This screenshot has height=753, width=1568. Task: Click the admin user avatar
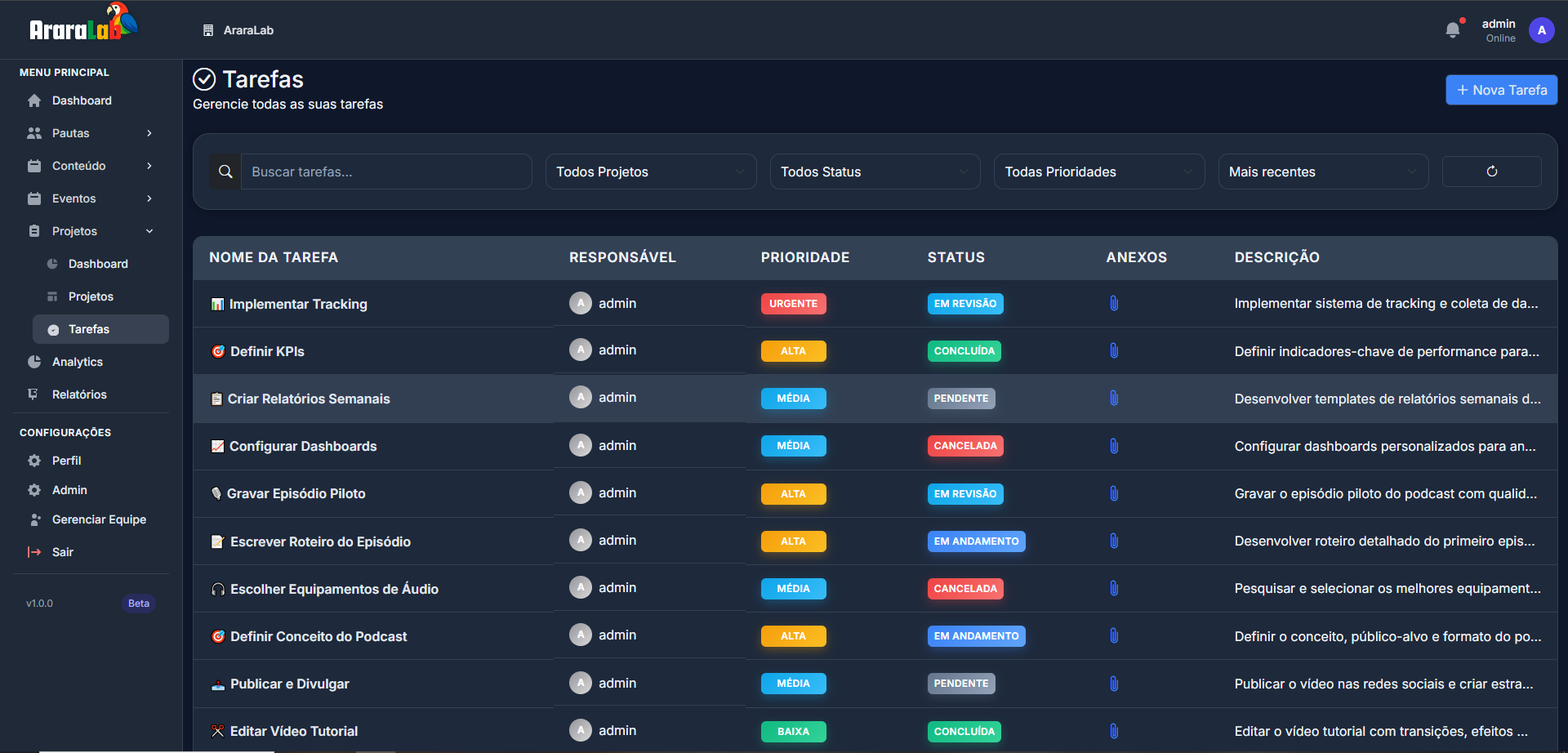coord(1542,30)
